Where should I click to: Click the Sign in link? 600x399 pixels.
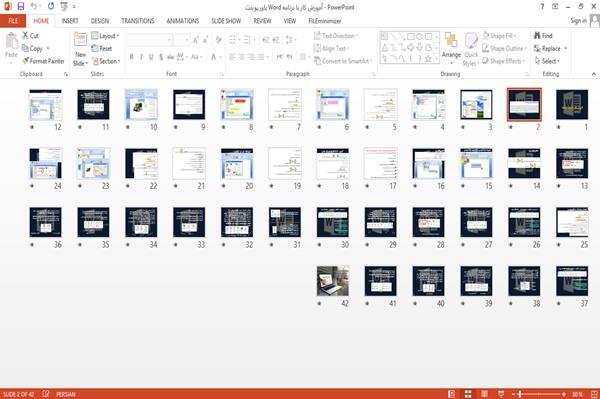tap(578, 21)
